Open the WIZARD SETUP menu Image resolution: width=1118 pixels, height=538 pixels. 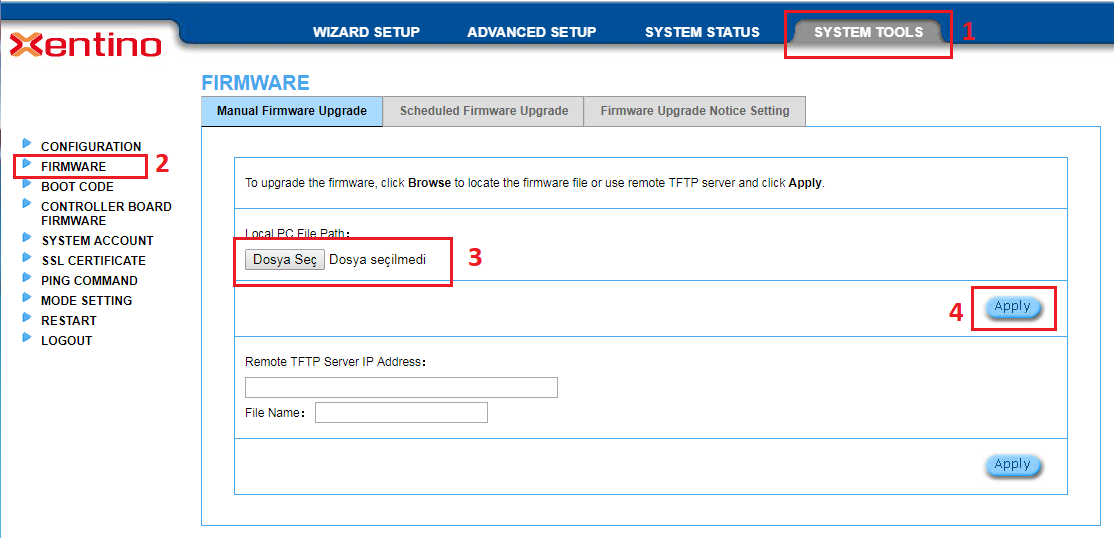(x=366, y=32)
